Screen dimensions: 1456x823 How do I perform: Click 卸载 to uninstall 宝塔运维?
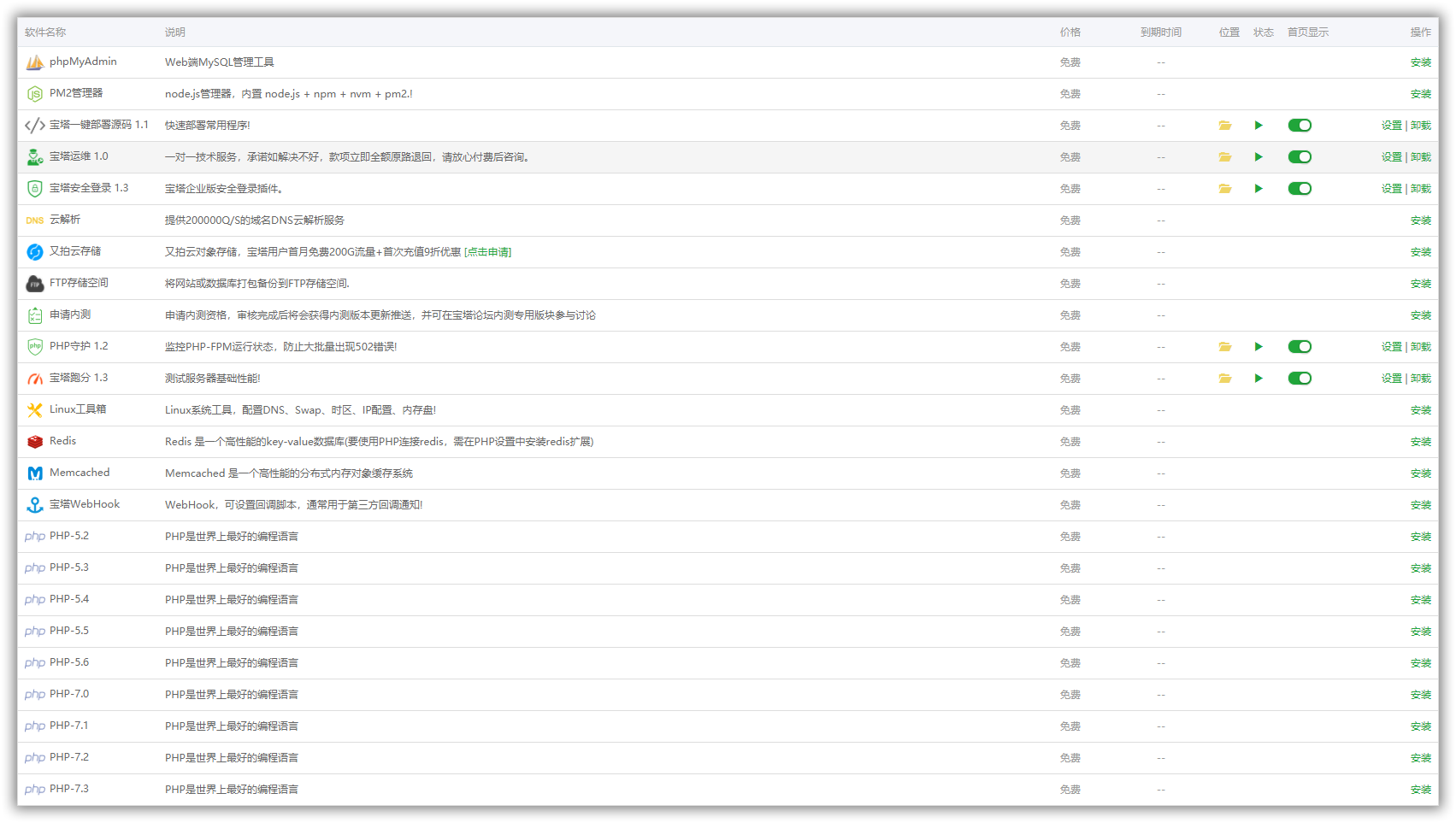(1421, 157)
